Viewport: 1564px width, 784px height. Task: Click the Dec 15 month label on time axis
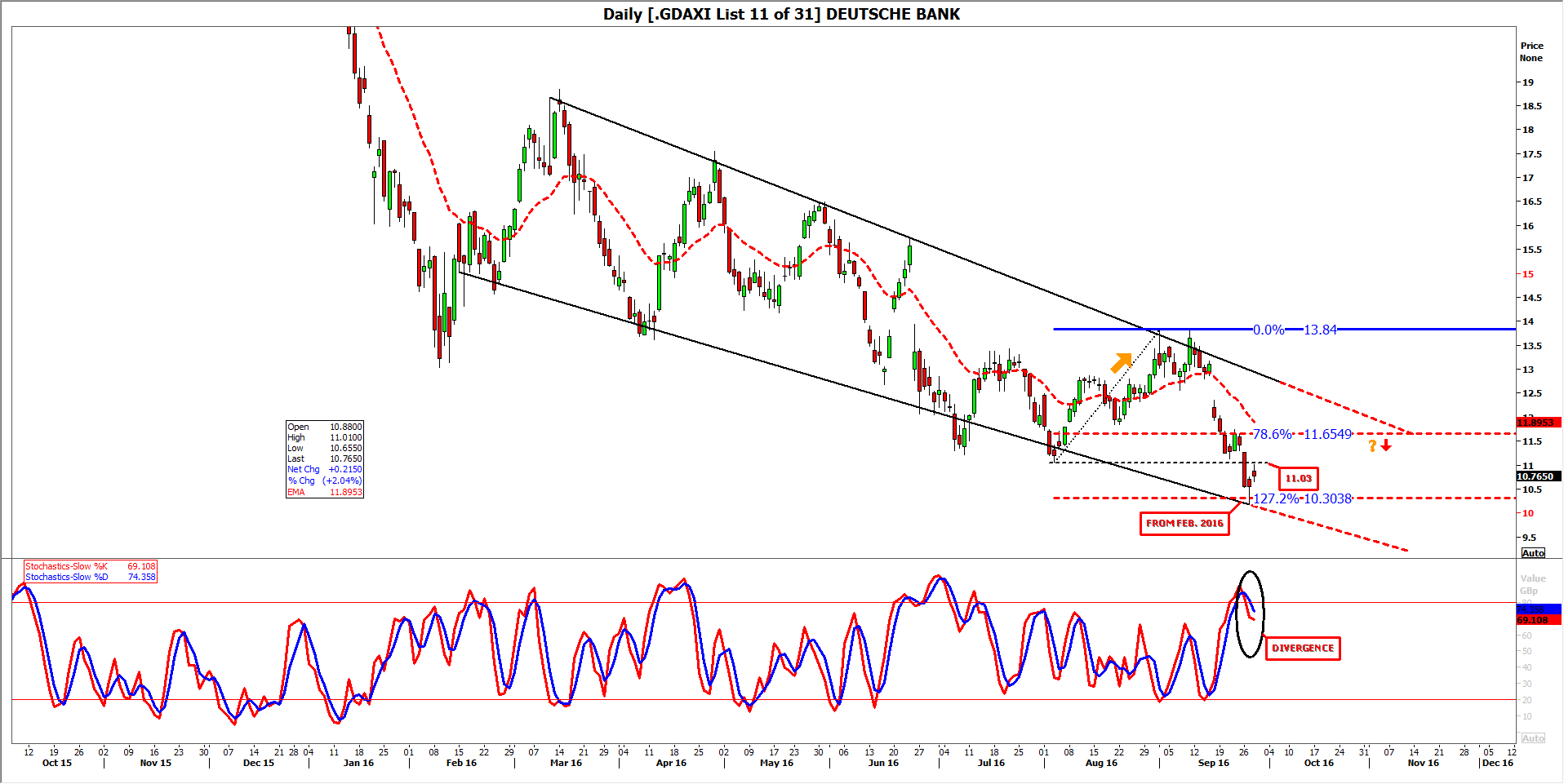(259, 763)
